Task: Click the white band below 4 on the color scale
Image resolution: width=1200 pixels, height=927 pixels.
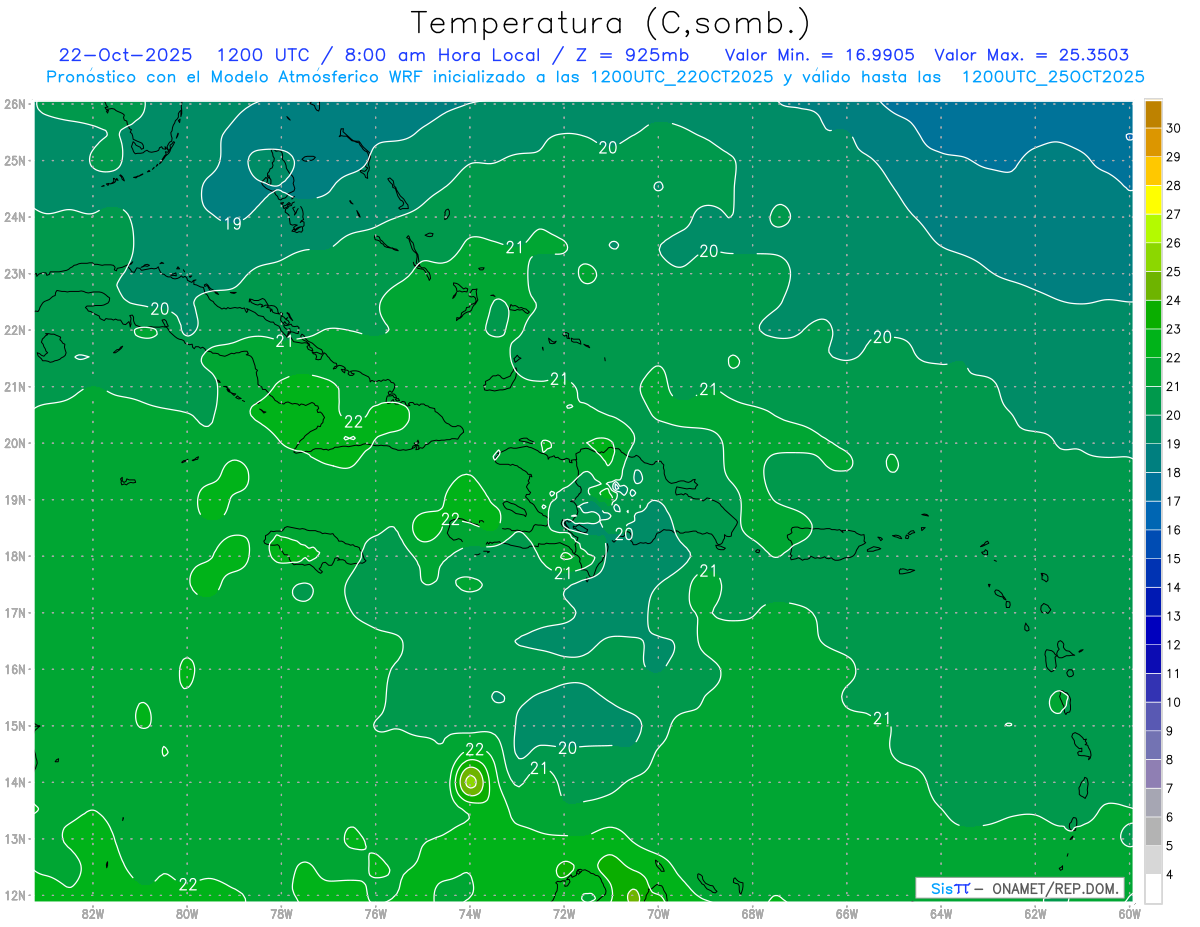Action: (1153, 888)
